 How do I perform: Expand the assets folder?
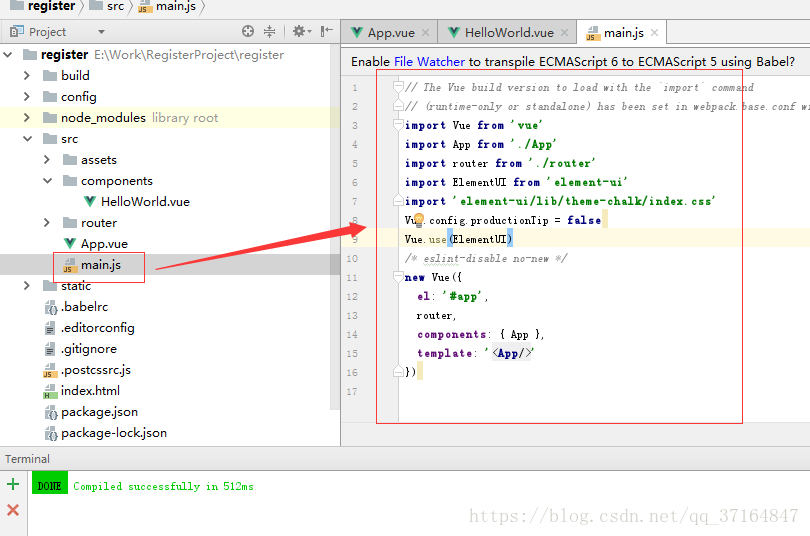click(x=47, y=160)
